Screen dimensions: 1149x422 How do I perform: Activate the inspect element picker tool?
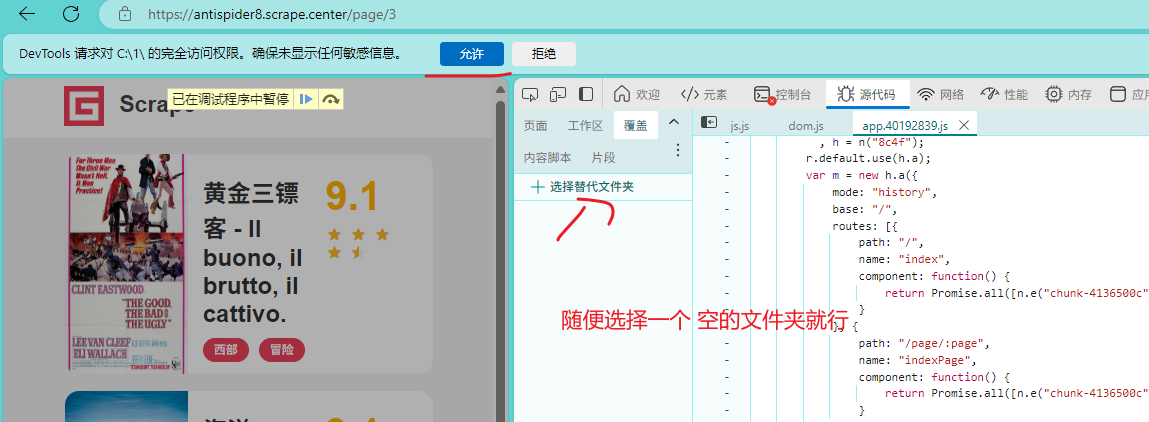(x=531, y=94)
